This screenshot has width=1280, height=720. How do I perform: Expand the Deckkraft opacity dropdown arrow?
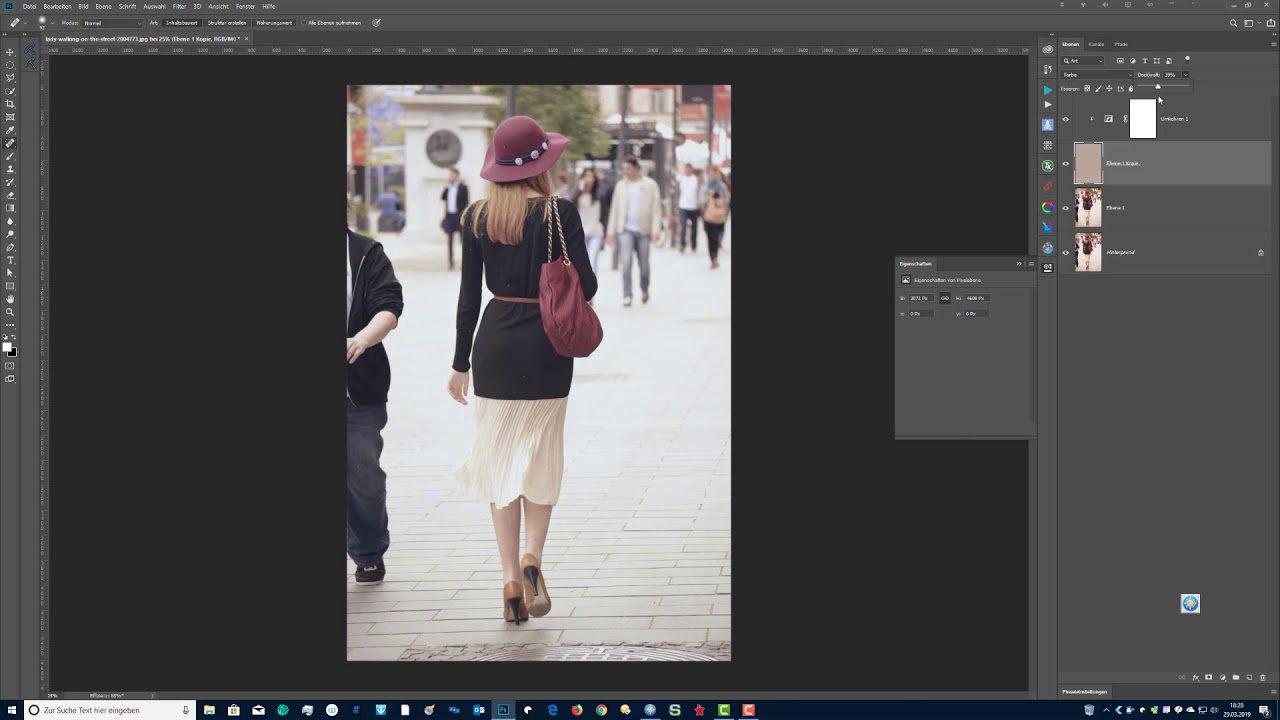(1186, 75)
